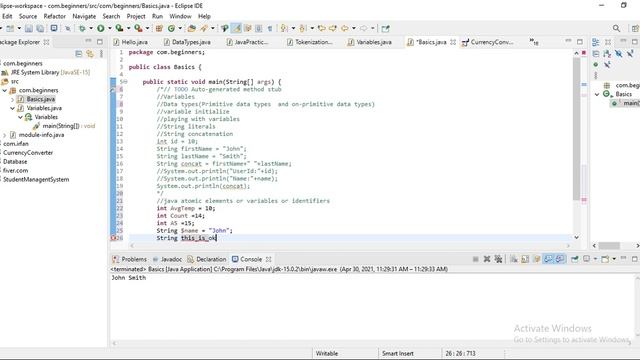This screenshot has width=640, height=360.
Task: Click Collapse All in Package Explorer
Action: 79,54
